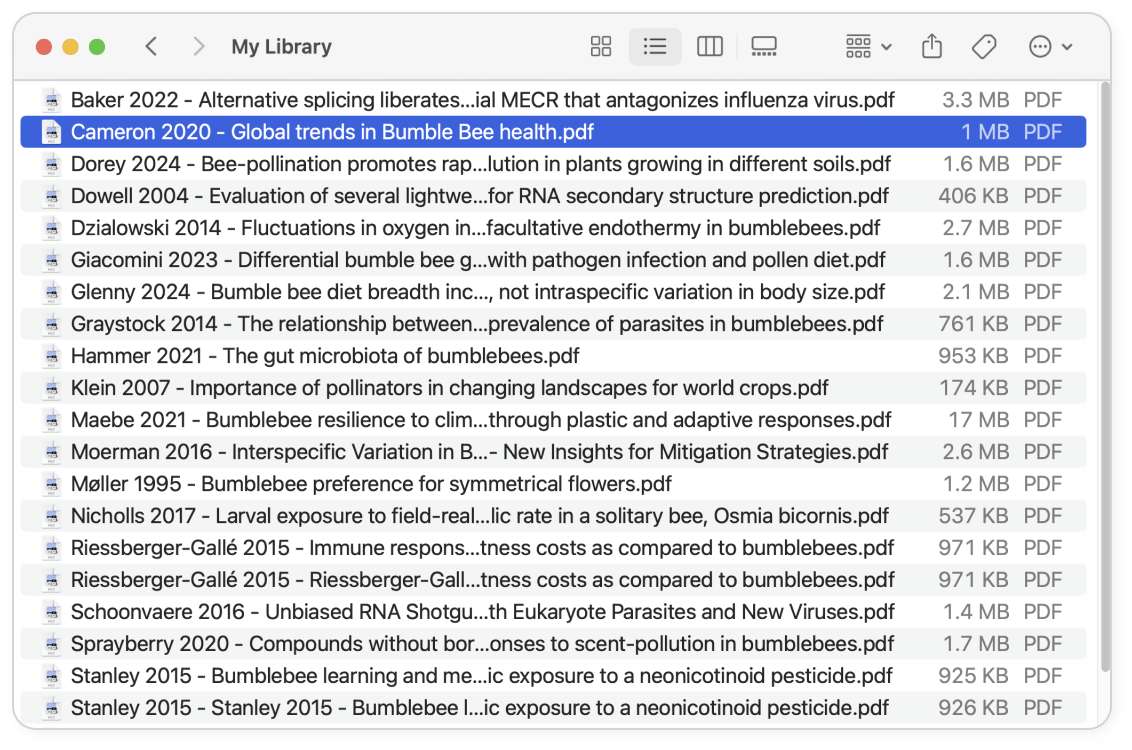The image size is (1132, 750).
Task: Select Dzialowski 2014 Fluctuations in oxygen file name
Action: [475, 228]
